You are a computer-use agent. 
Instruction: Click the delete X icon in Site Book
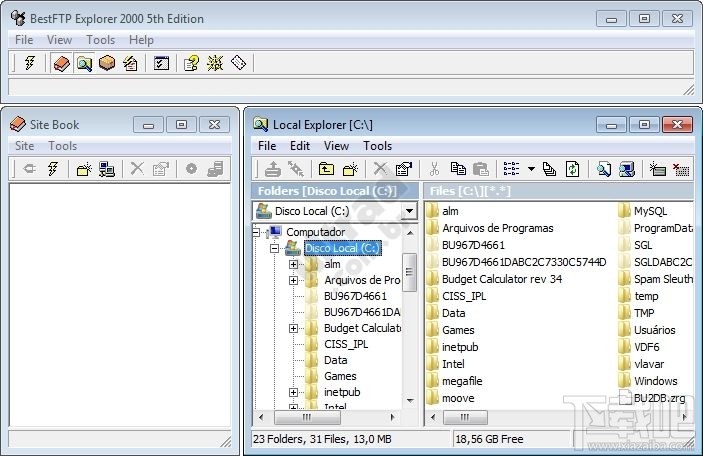pos(137,169)
